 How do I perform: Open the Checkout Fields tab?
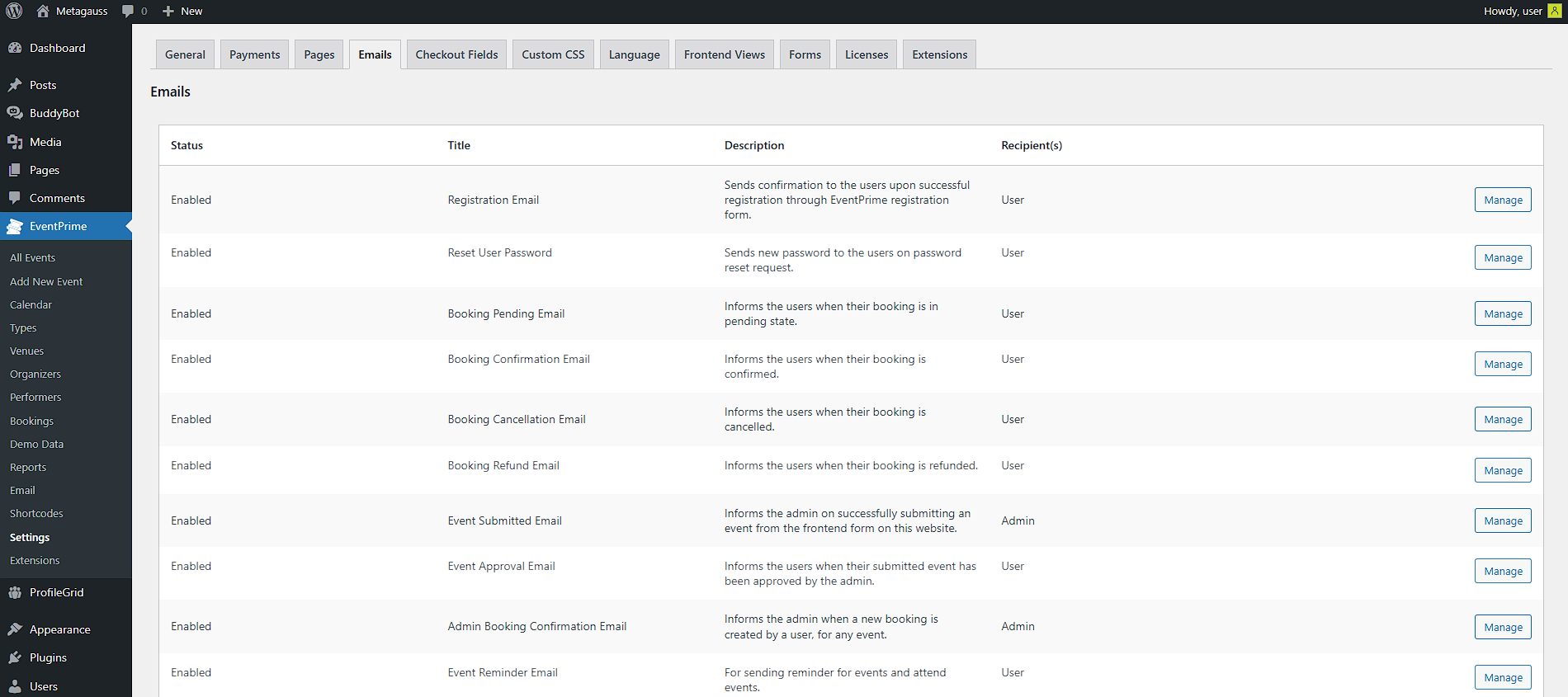(x=456, y=54)
